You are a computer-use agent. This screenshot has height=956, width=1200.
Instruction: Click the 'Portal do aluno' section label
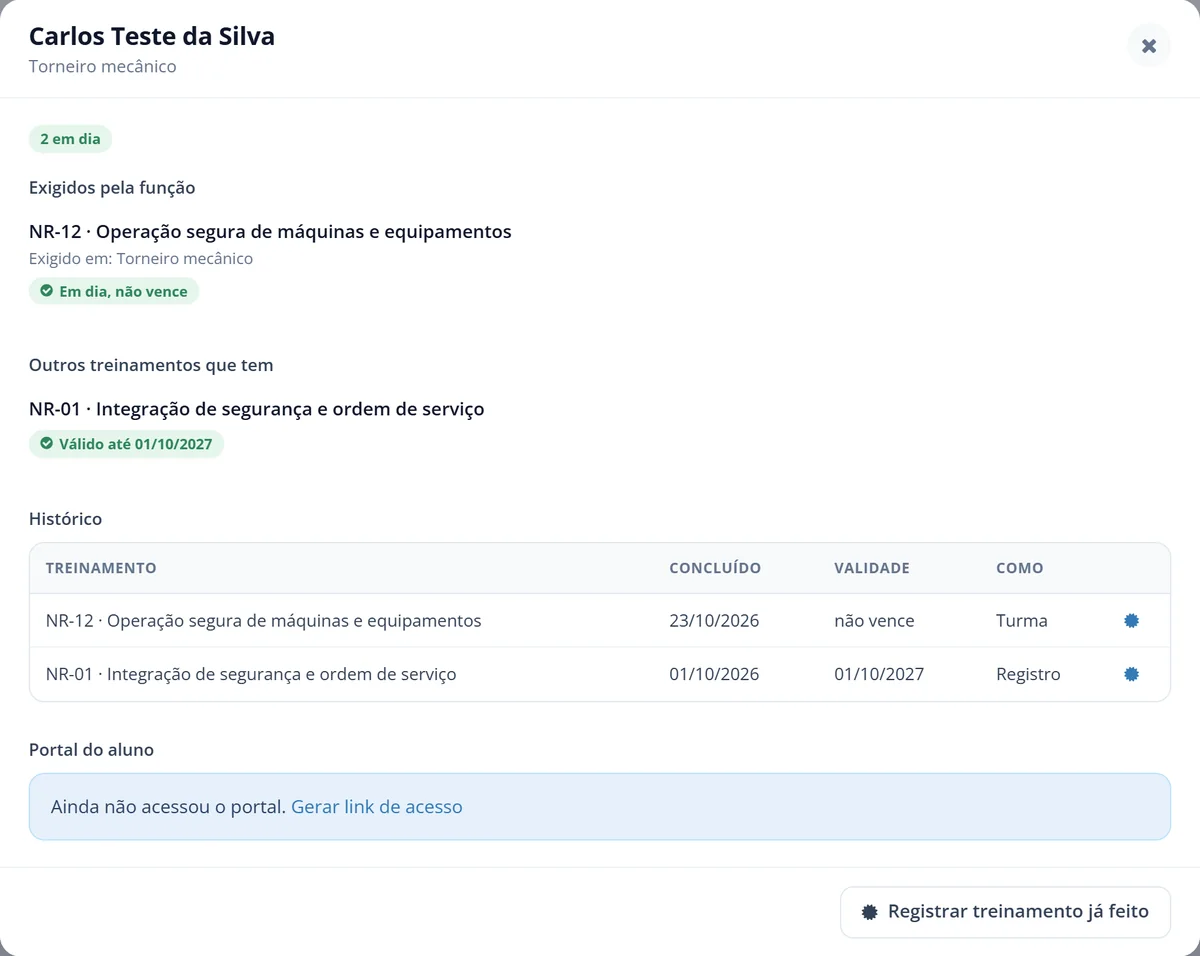(91, 750)
